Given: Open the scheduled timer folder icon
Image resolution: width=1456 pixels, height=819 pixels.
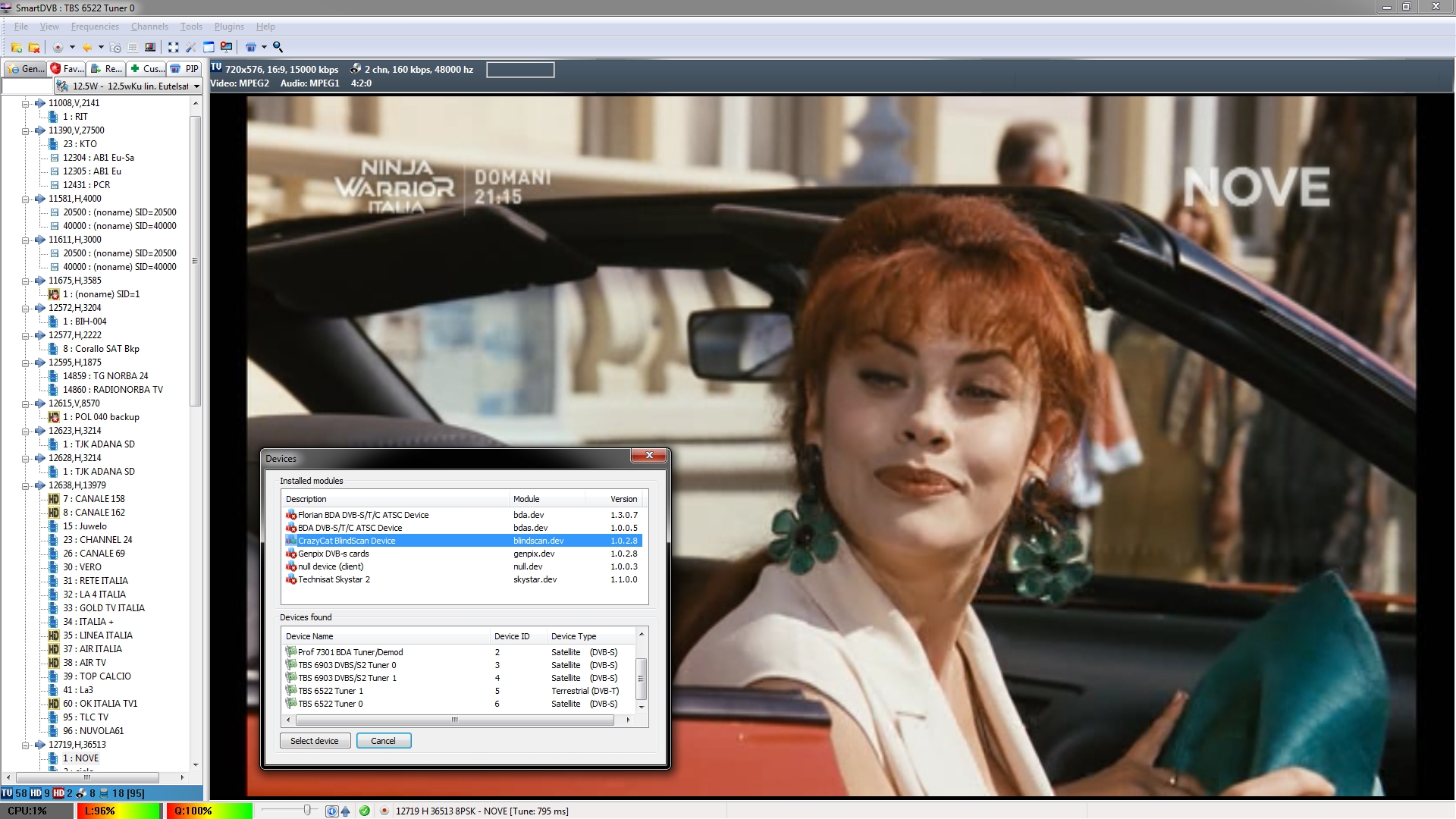Looking at the screenshot, I should [115, 47].
